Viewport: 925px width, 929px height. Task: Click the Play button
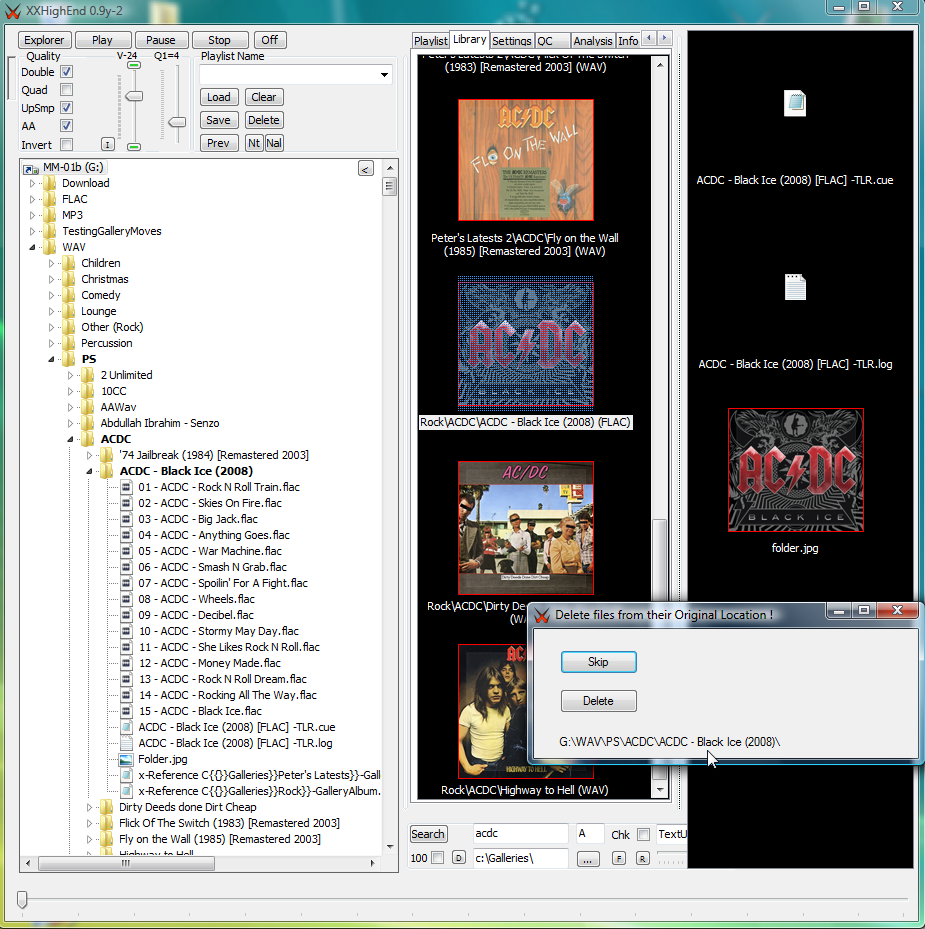pos(103,40)
